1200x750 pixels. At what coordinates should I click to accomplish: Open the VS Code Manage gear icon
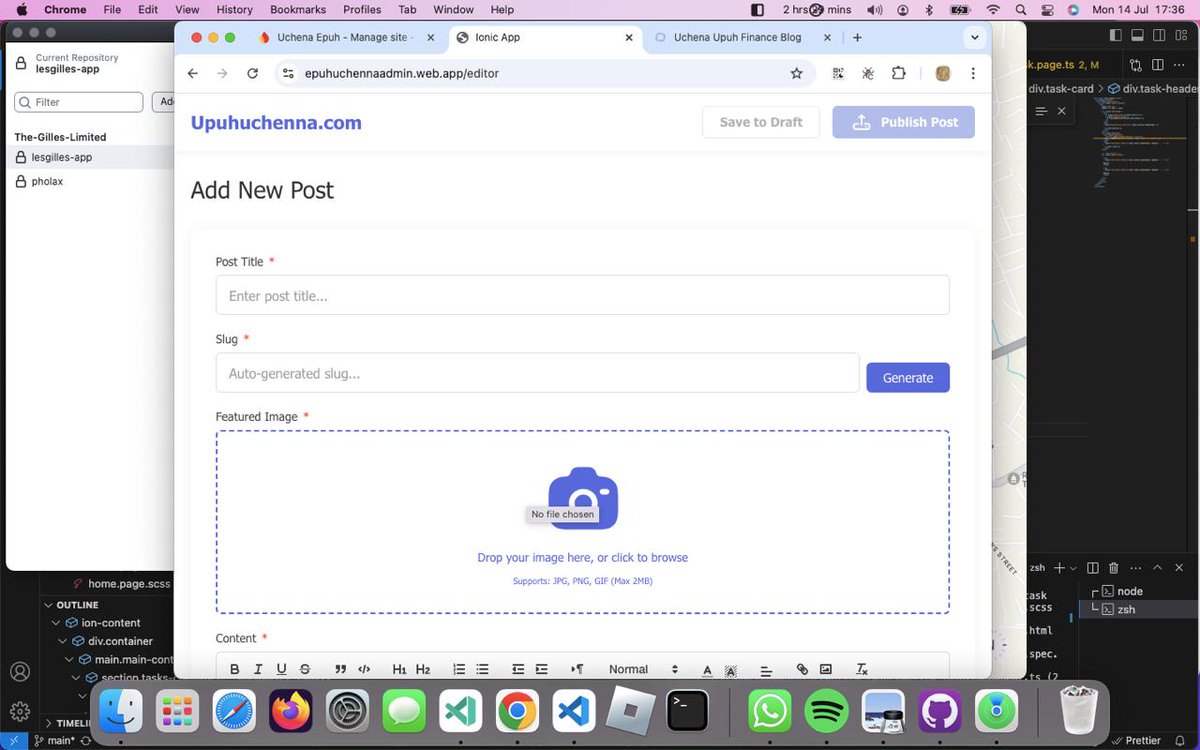pyautogui.click(x=20, y=712)
